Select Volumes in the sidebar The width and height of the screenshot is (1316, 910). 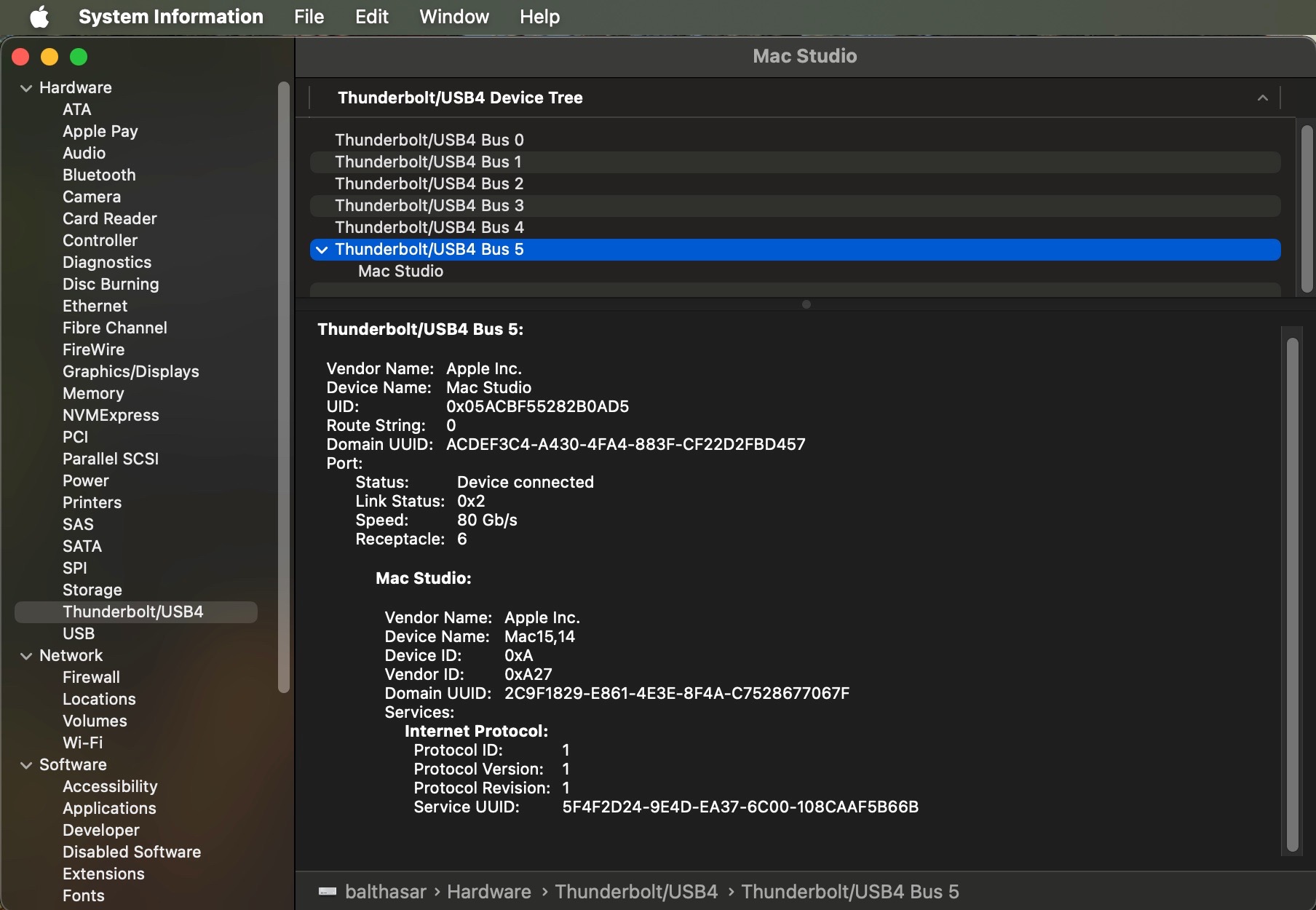pos(95,721)
